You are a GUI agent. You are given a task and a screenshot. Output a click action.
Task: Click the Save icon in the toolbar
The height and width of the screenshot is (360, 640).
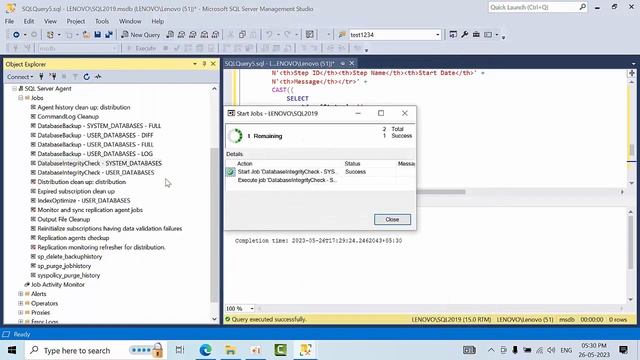click(x=98, y=35)
